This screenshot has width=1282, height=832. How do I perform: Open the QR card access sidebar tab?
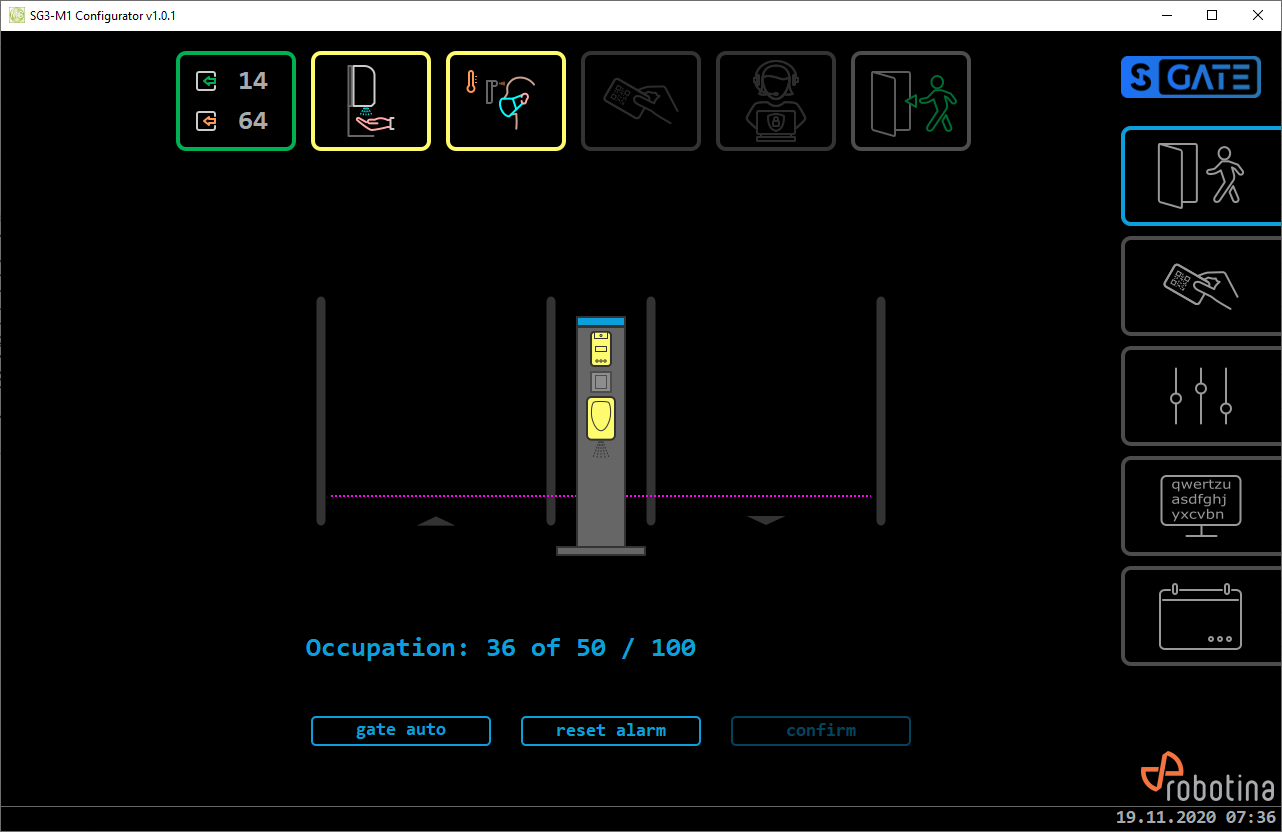[x=1201, y=286]
